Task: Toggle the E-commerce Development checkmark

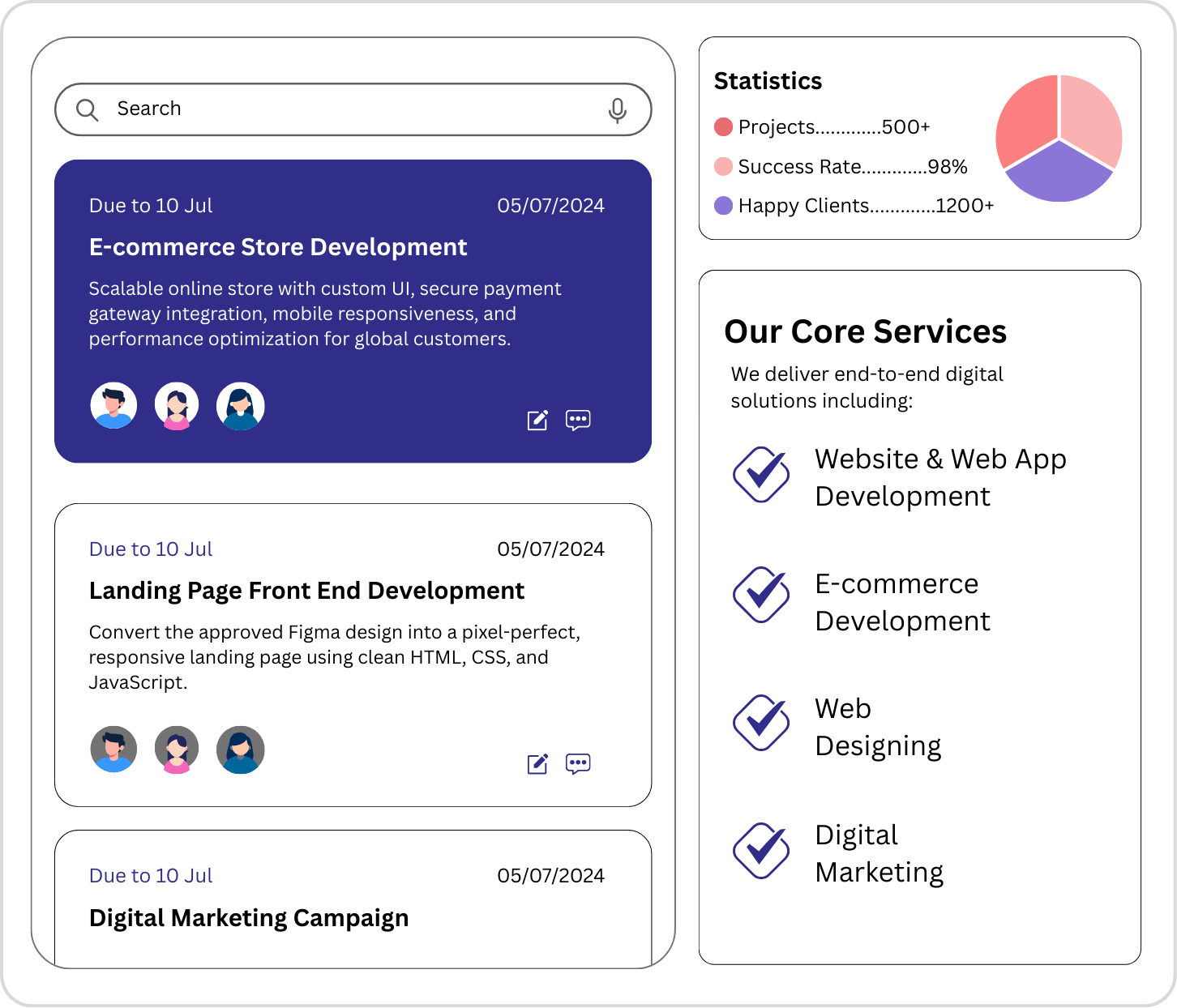Action: 761,595
